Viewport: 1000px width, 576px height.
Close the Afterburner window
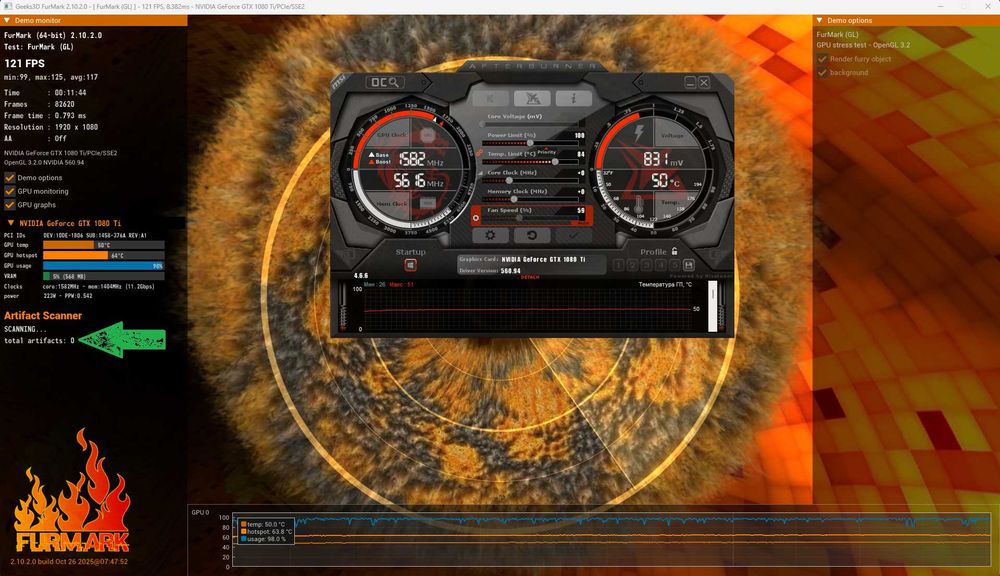tap(704, 82)
